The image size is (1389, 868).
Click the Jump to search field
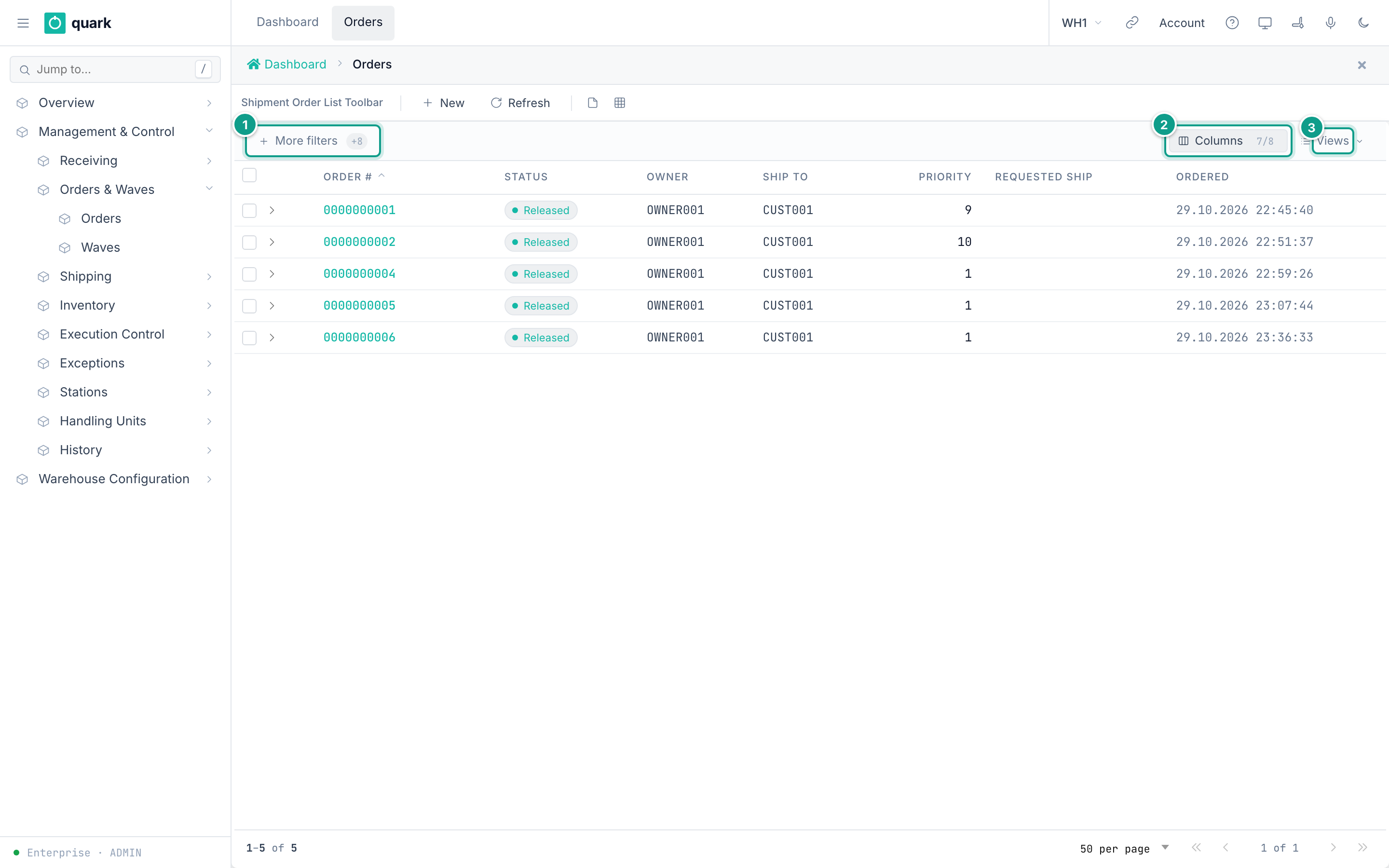click(x=115, y=69)
